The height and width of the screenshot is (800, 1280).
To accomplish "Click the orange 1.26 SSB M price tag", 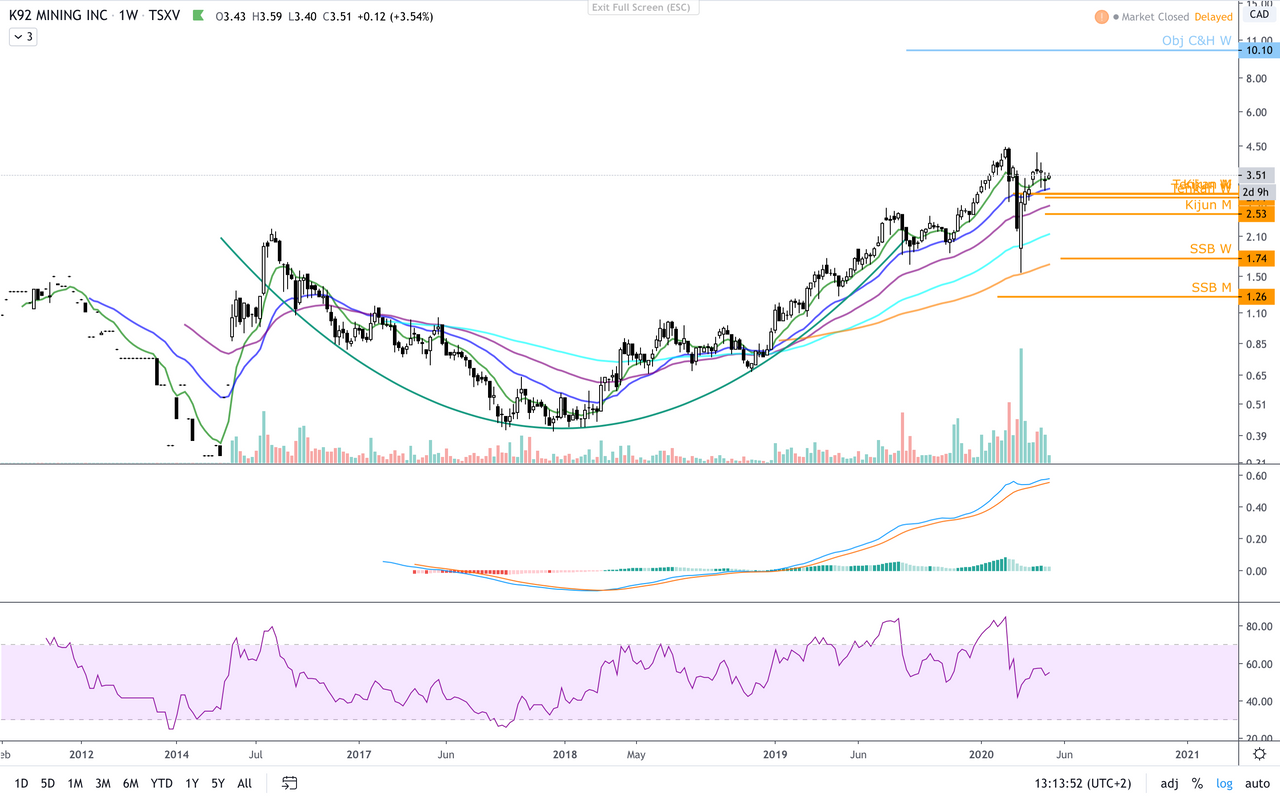I will coord(1258,297).
